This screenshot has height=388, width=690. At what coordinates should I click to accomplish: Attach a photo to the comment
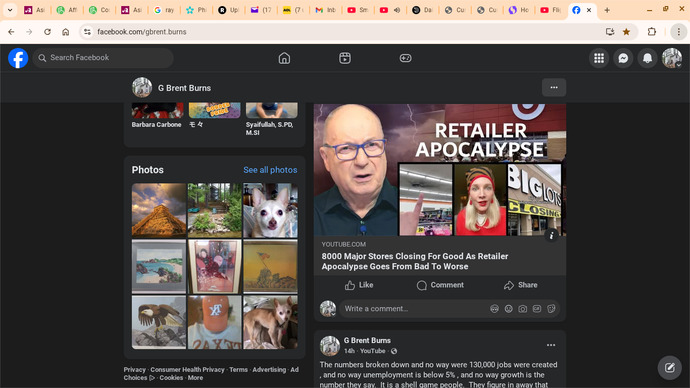(x=523, y=309)
